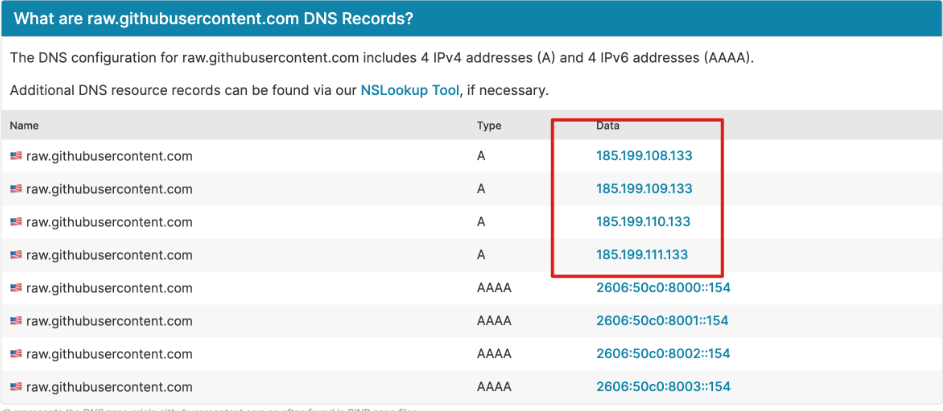943x411 pixels.
Task: Click the 2606:50c0:8001::154 AAAA link
Action: coord(662,321)
